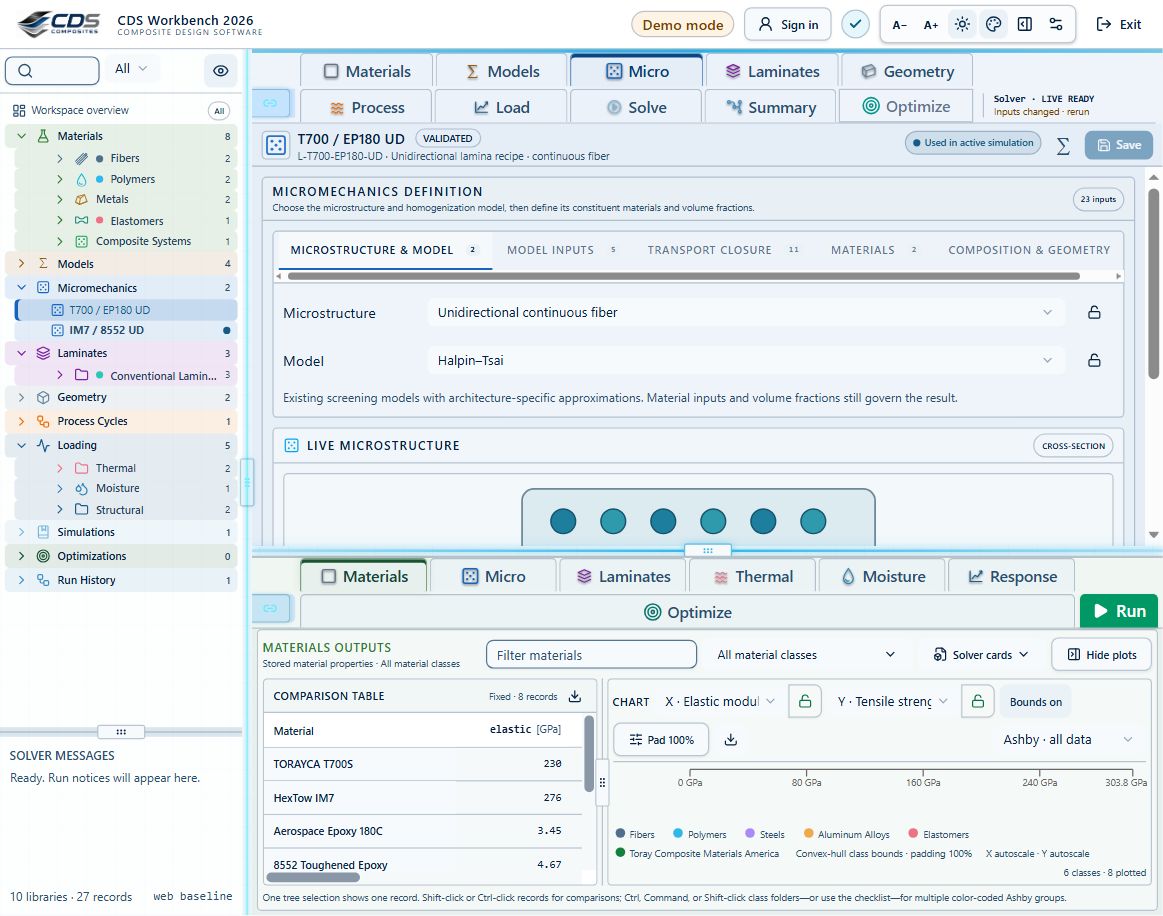Click the sidebar panel layout icon

(x=1024, y=24)
